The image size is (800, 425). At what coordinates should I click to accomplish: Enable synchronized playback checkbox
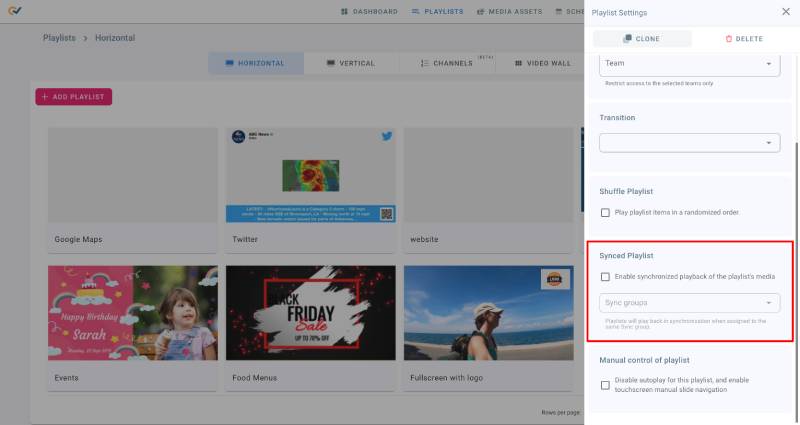pyautogui.click(x=605, y=277)
